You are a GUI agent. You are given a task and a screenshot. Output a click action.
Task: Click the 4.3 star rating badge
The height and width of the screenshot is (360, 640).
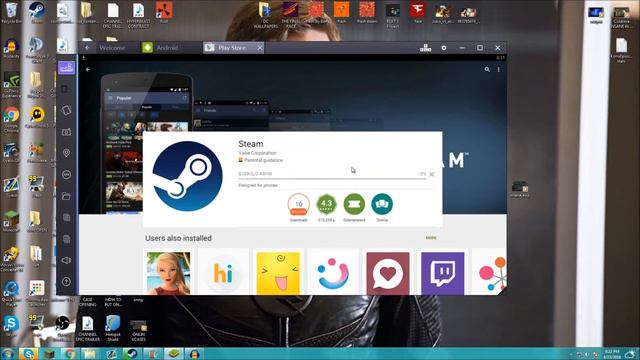tap(326, 204)
